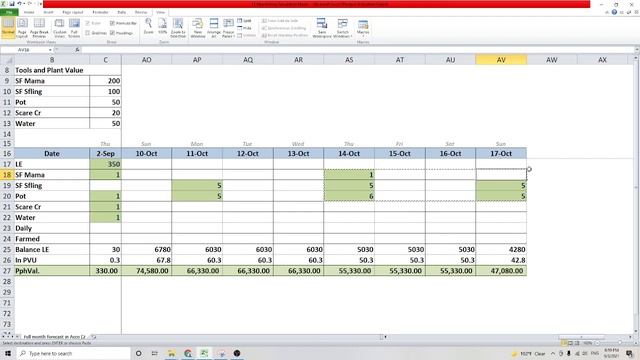Select row 18 header
This screenshot has width=640, height=360.
7,175
